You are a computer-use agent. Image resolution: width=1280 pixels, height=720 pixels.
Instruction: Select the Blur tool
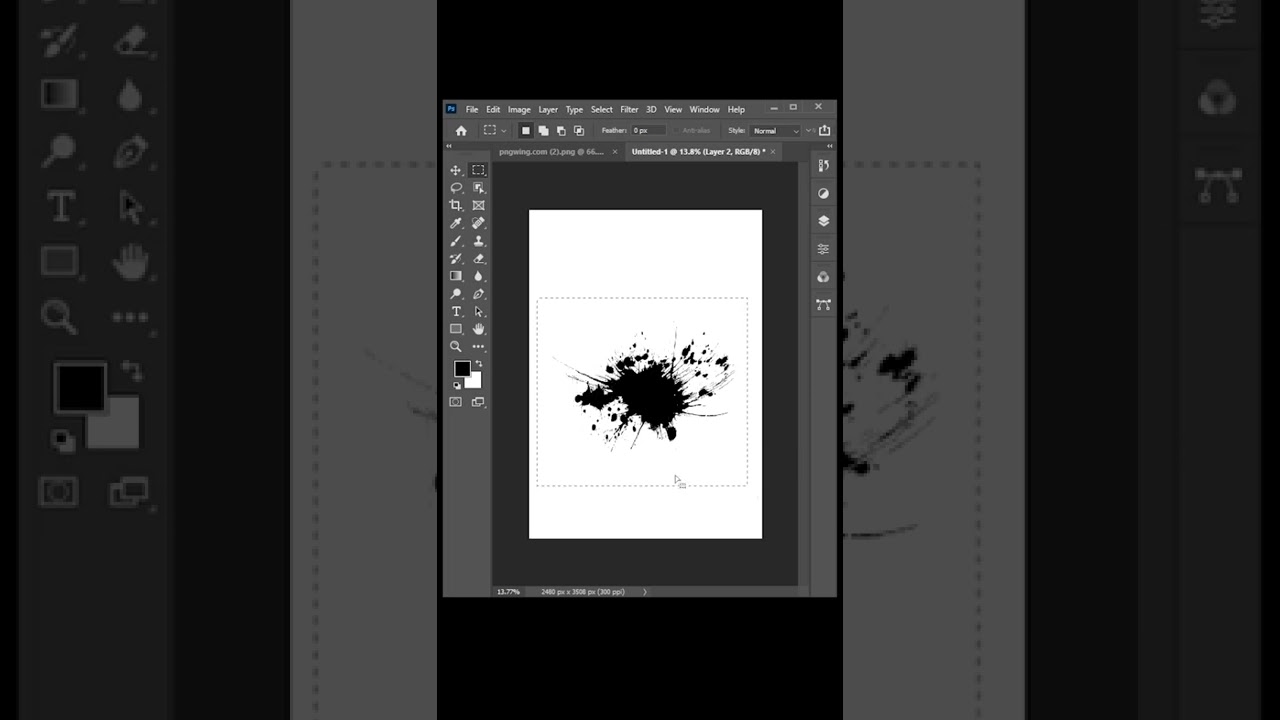(478, 276)
